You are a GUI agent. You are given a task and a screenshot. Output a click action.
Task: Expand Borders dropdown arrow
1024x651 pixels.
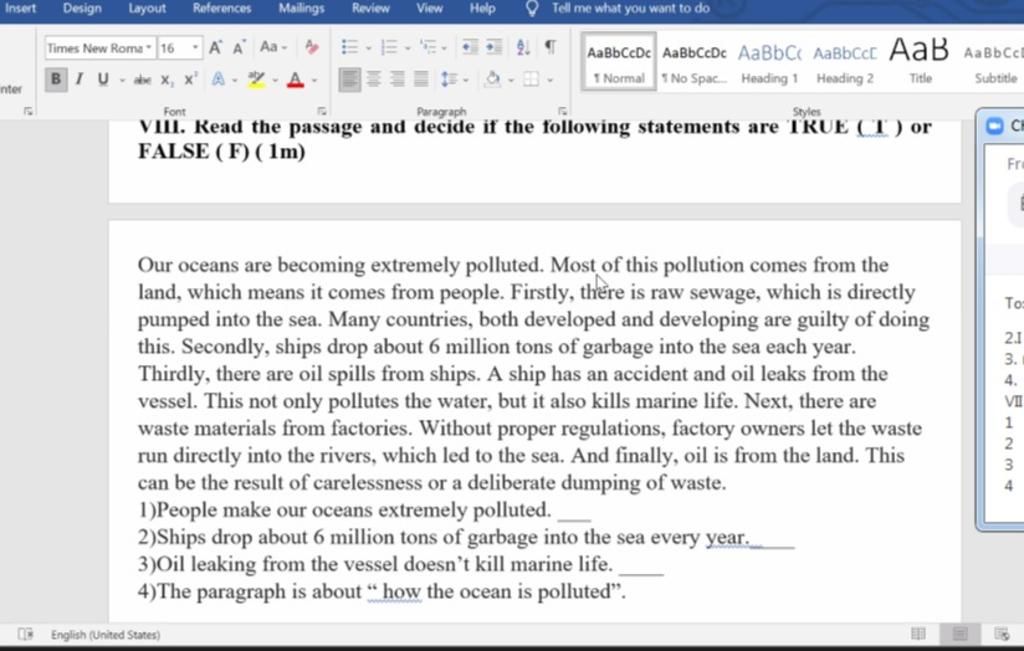550,80
